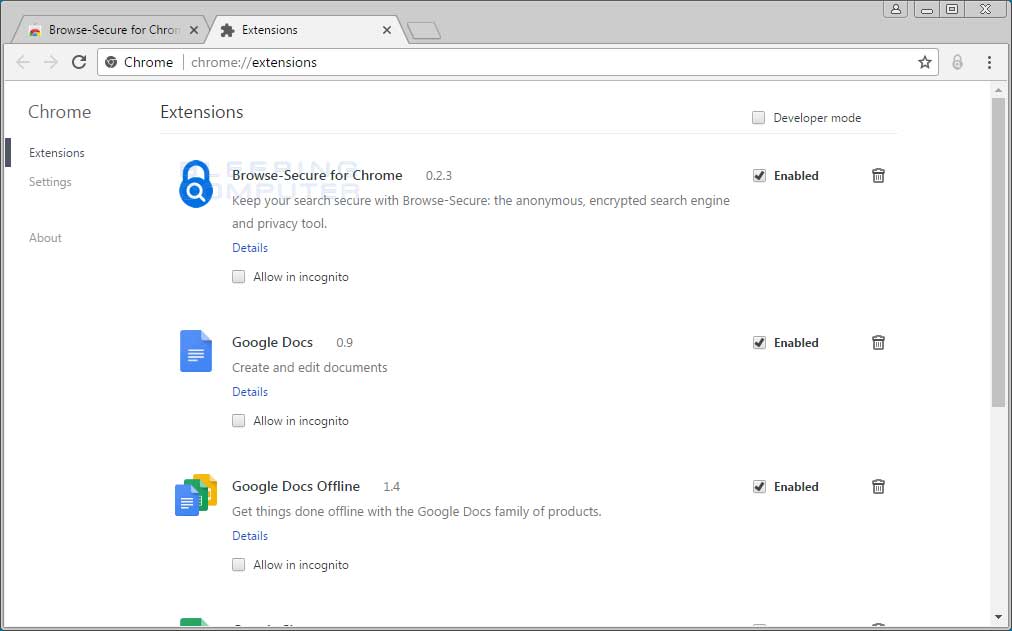
Task: View Details for Browse-Secure for Chrome
Action: 250,248
